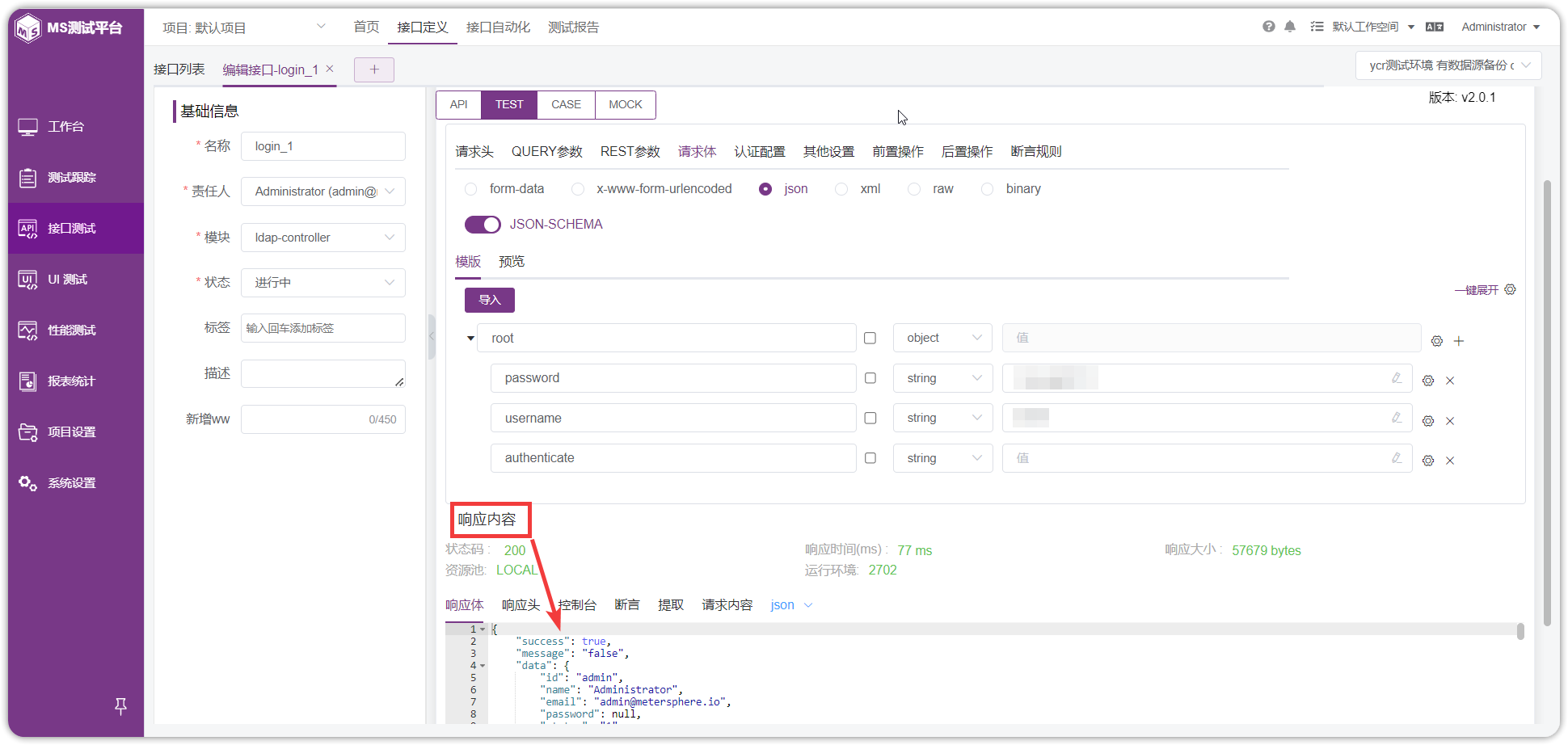Open the help question mark icon

(x=1269, y=27)
